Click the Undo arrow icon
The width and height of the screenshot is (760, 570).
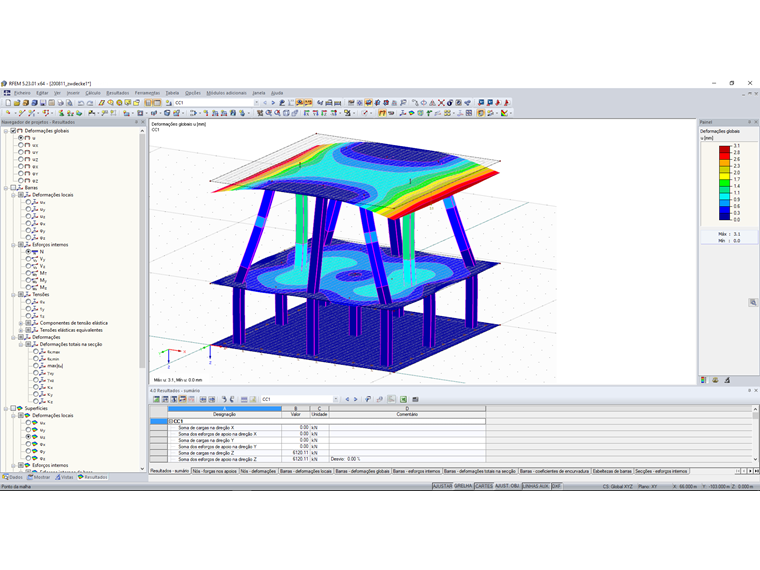pos(81,103)
